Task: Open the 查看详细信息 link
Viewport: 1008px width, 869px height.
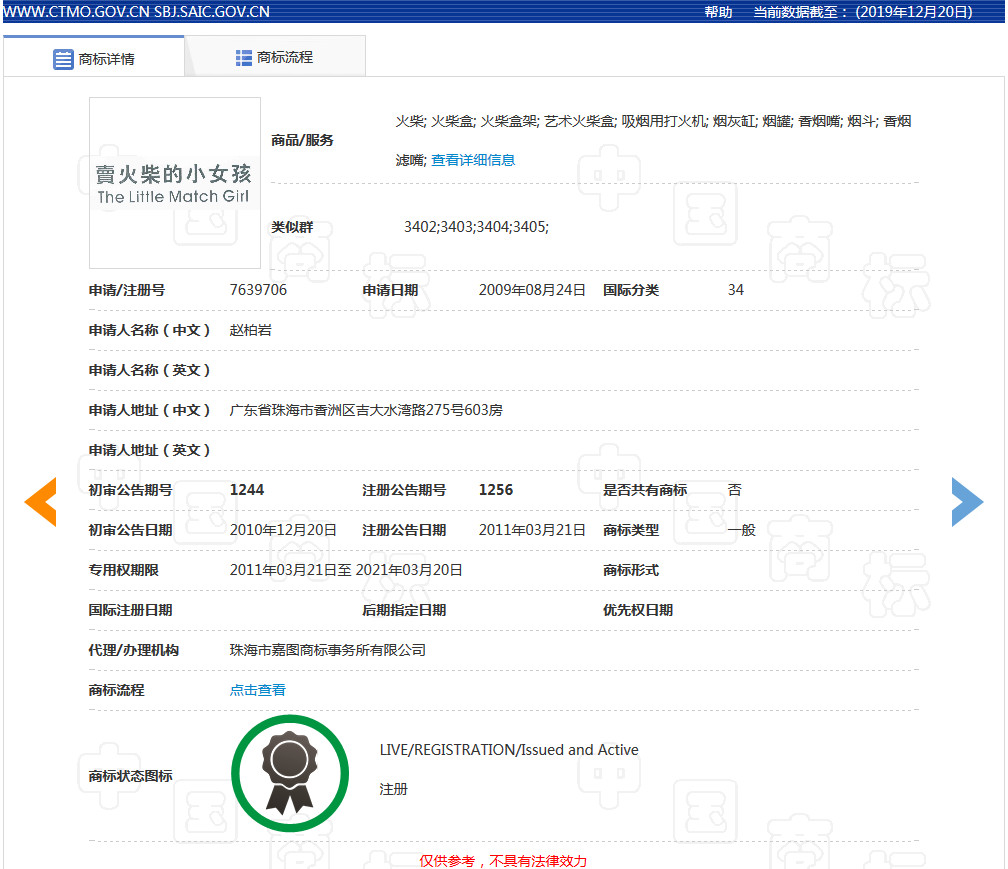Action: point(473,160)
